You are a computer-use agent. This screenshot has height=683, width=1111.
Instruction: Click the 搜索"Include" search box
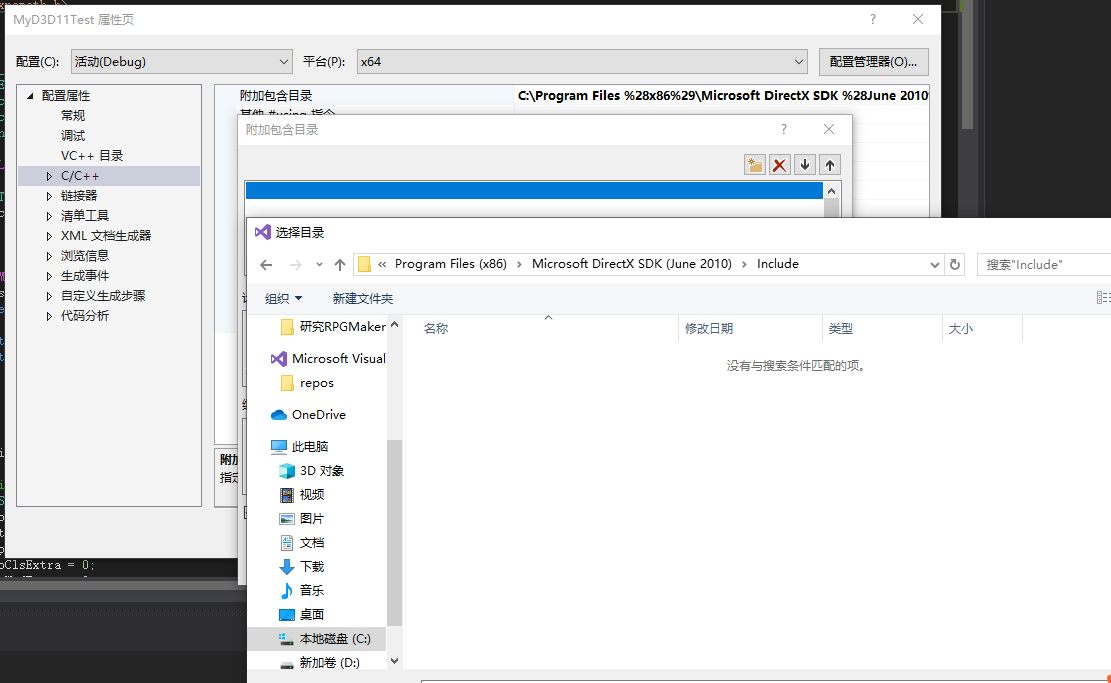[x=1043, y=263]
